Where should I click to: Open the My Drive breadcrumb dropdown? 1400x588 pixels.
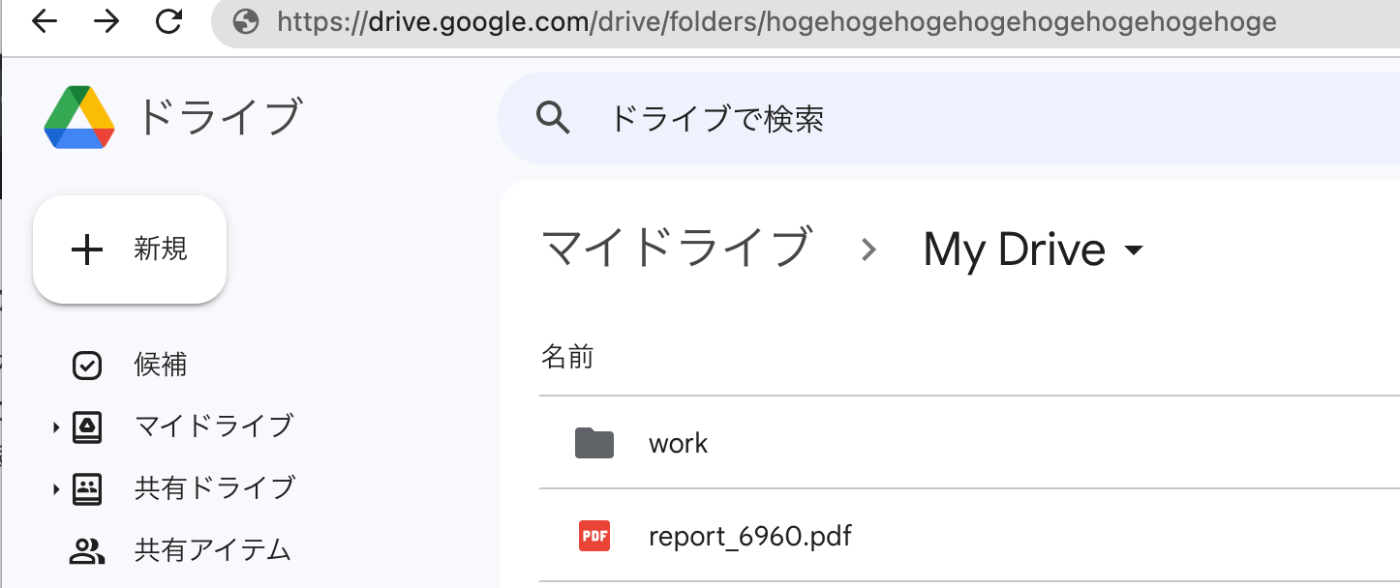[x=1135, y=250]
